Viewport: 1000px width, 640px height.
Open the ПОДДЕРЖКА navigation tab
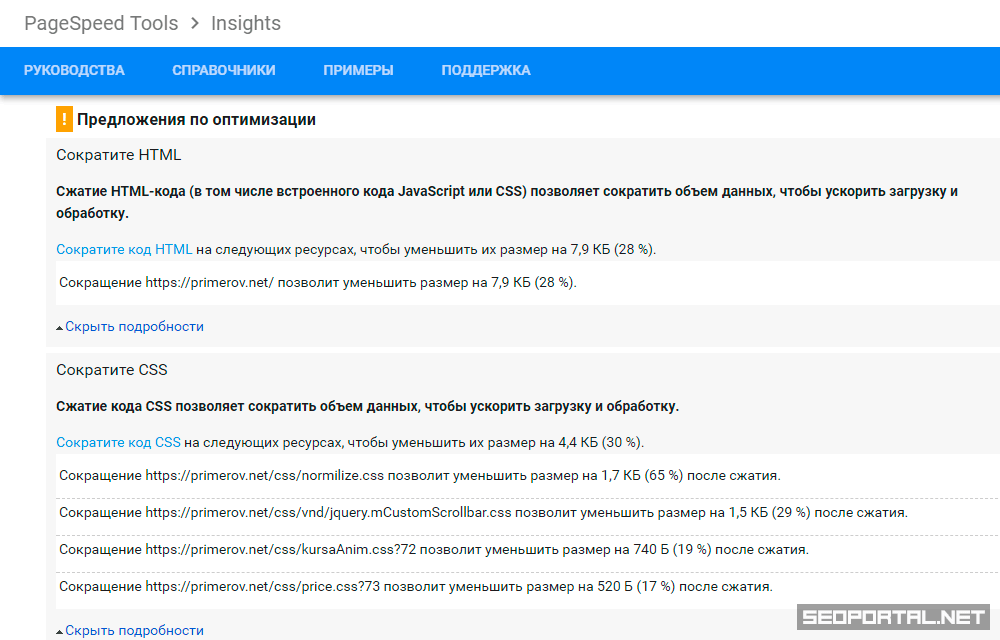pyautogui.click(x=486, y=70)
